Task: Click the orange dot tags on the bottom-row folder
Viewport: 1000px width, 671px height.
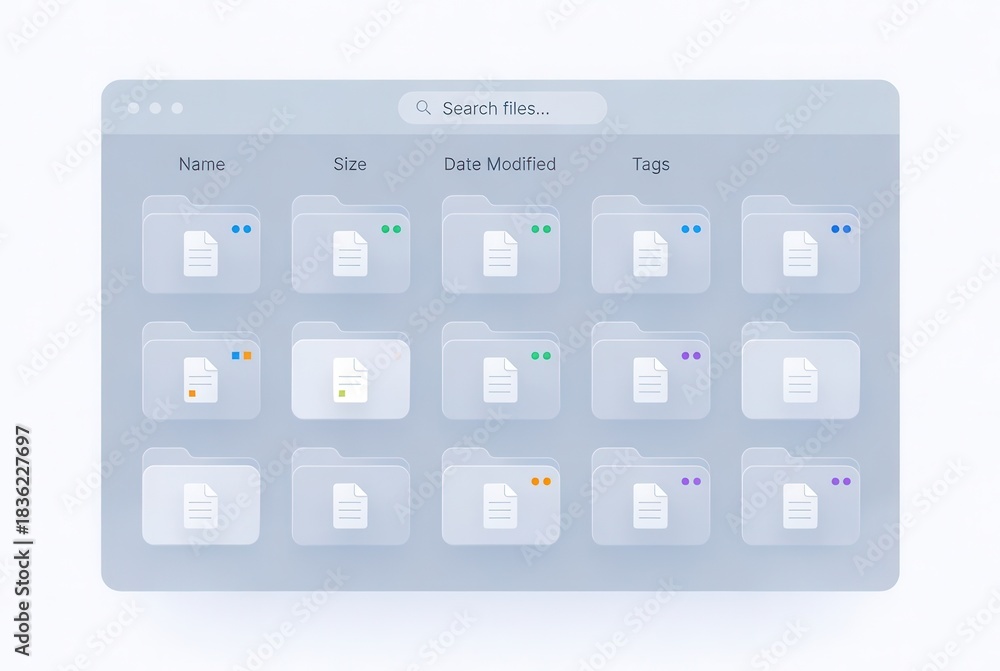Action: 541,482
